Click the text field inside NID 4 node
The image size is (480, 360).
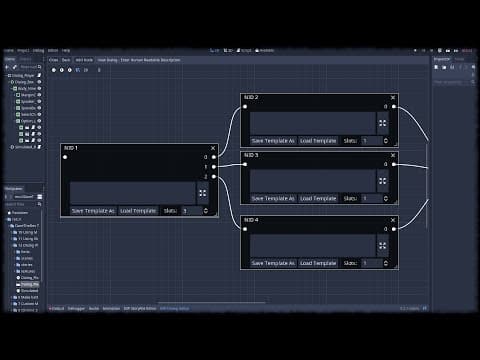tap(313, 246)
